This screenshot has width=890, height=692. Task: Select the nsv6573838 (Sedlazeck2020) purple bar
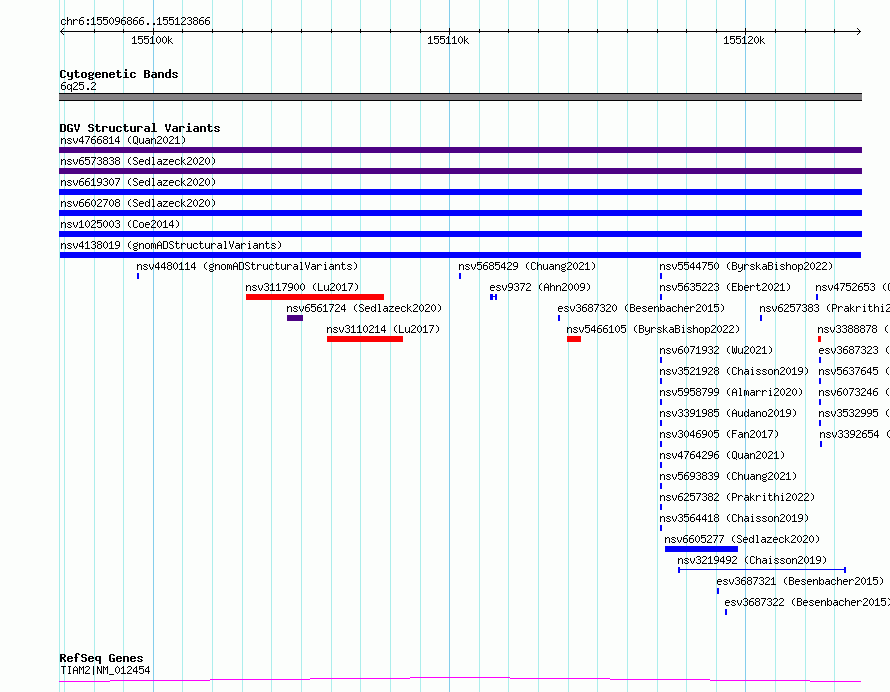(460, 171)
